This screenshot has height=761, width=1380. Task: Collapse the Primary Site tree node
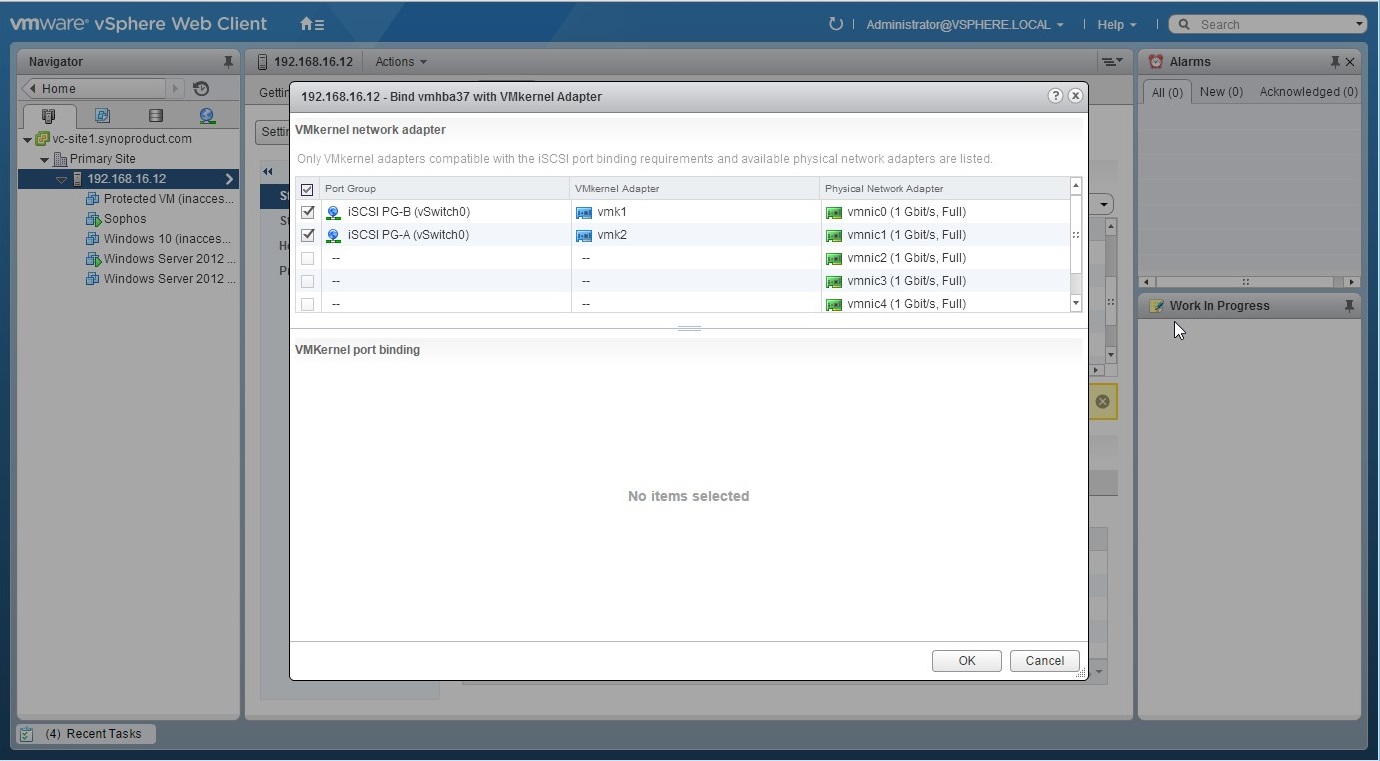pos(44,158)
